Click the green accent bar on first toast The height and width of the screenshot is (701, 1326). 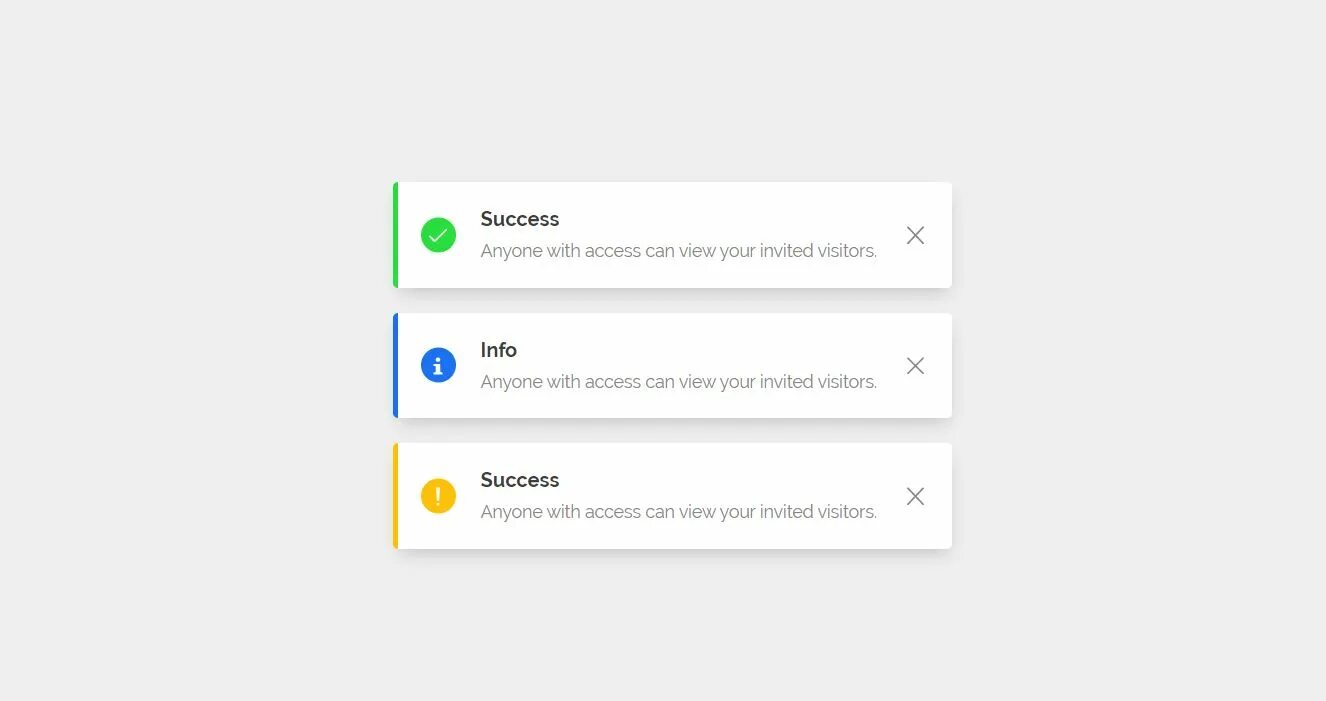pos(396,235)
